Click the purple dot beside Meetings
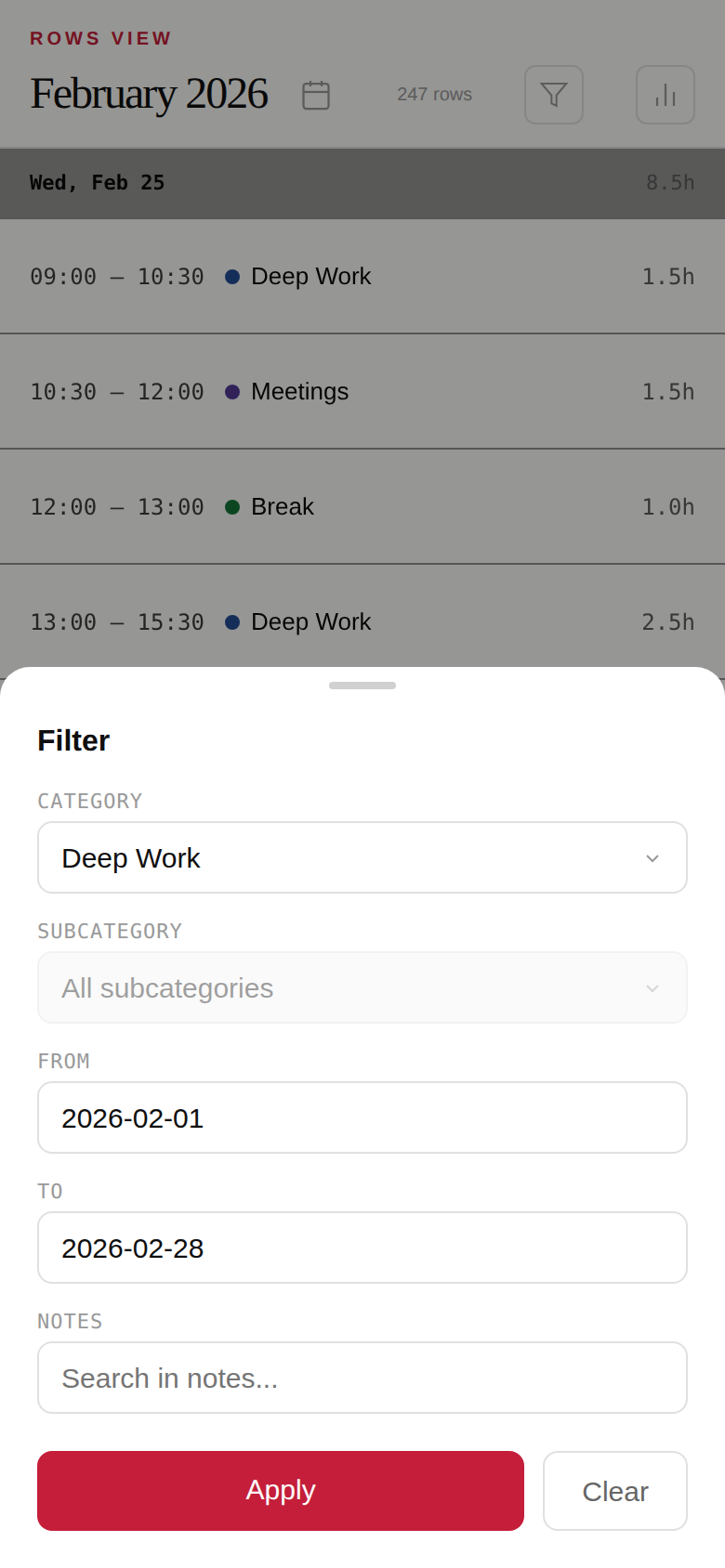 click(x=233, y=391)
